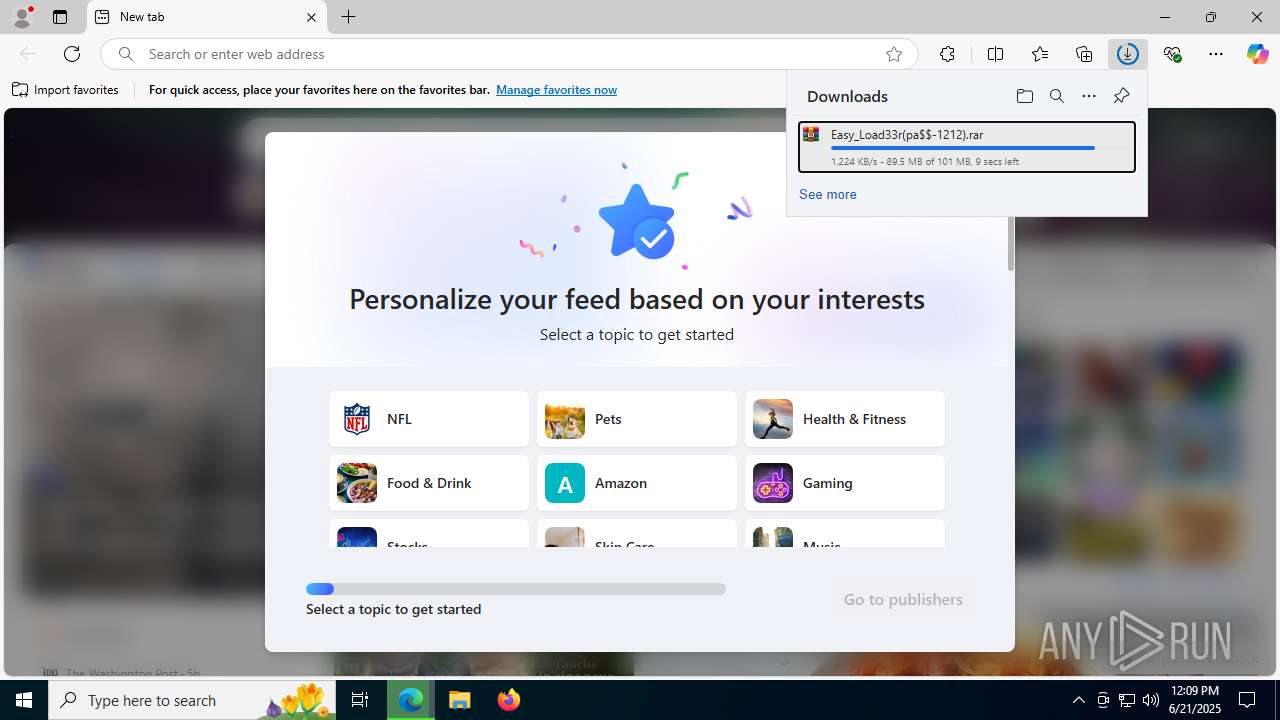Open the Favorites list icon
Image resolution: width=1280 pixels, height=720 pixels.
tap(1040, 54)
